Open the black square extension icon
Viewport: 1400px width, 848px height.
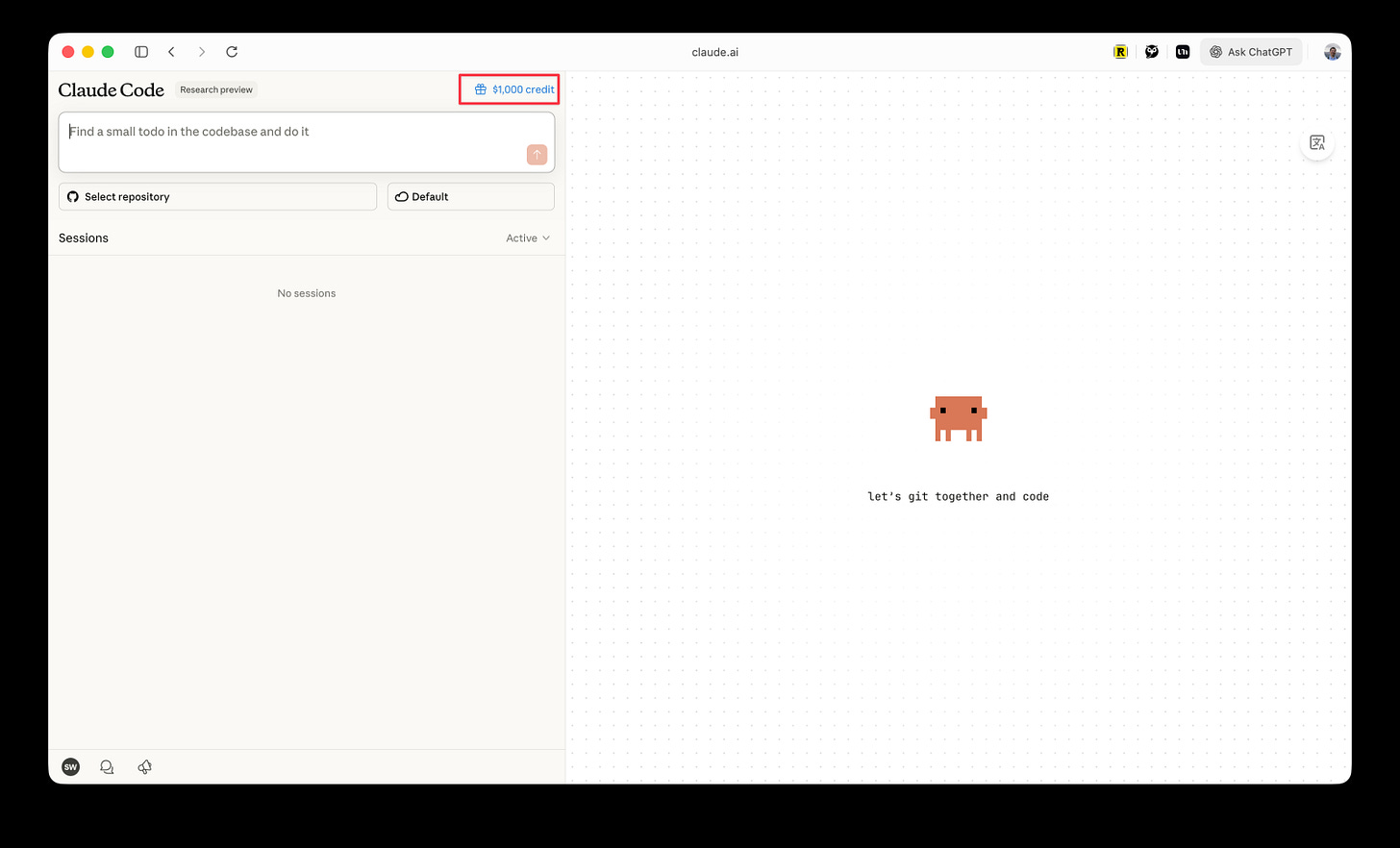(1183, 52)
